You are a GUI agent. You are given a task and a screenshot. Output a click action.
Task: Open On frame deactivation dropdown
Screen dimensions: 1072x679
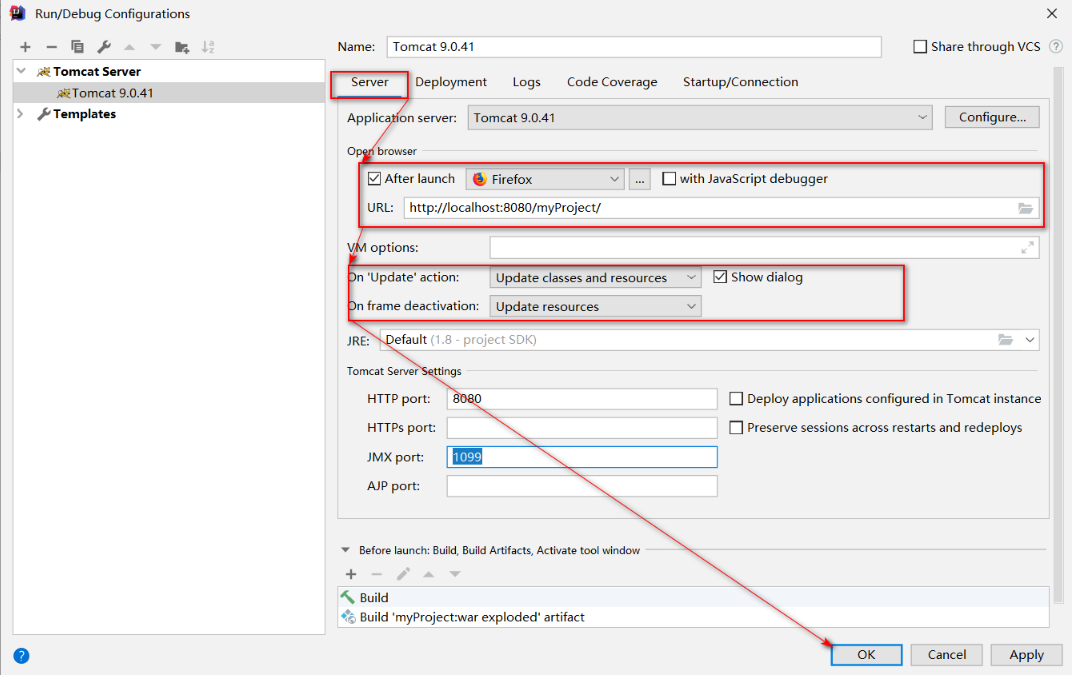pos(595,306)
